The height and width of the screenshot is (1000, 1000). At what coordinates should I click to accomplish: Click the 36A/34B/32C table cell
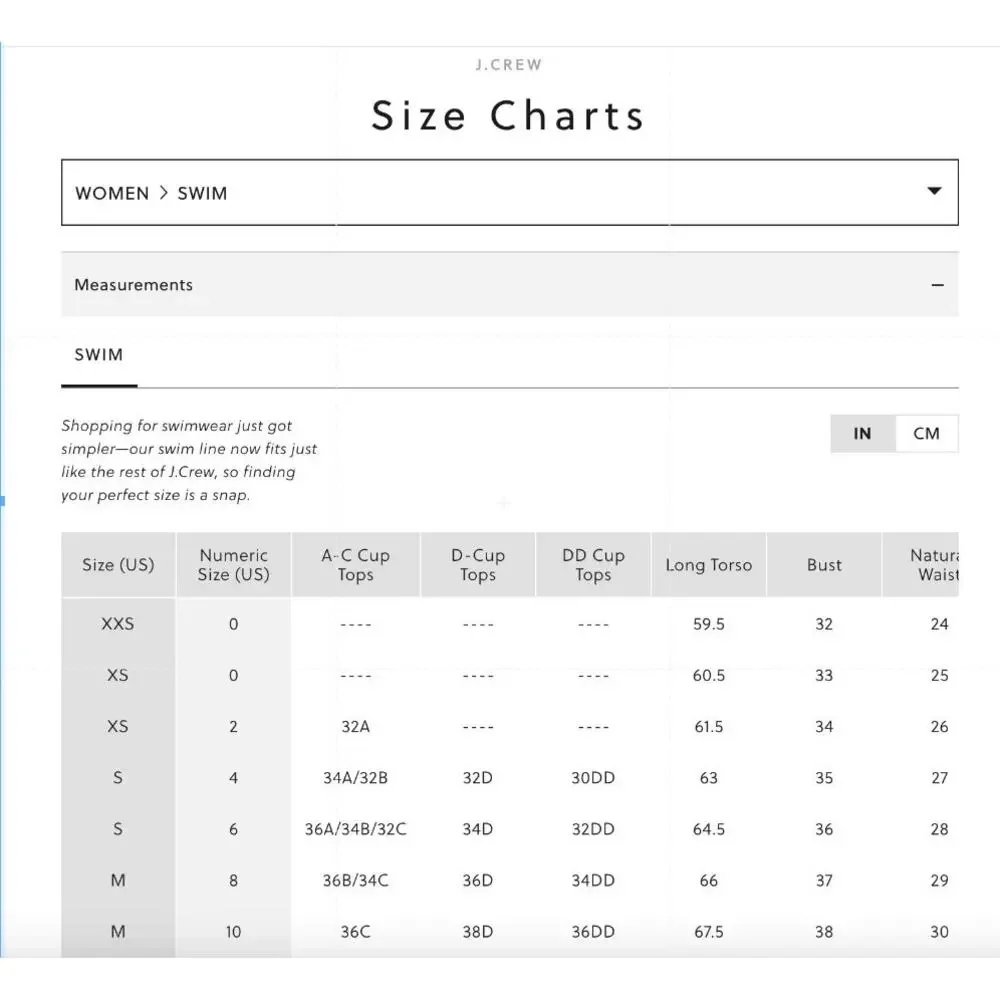point(355,829)
